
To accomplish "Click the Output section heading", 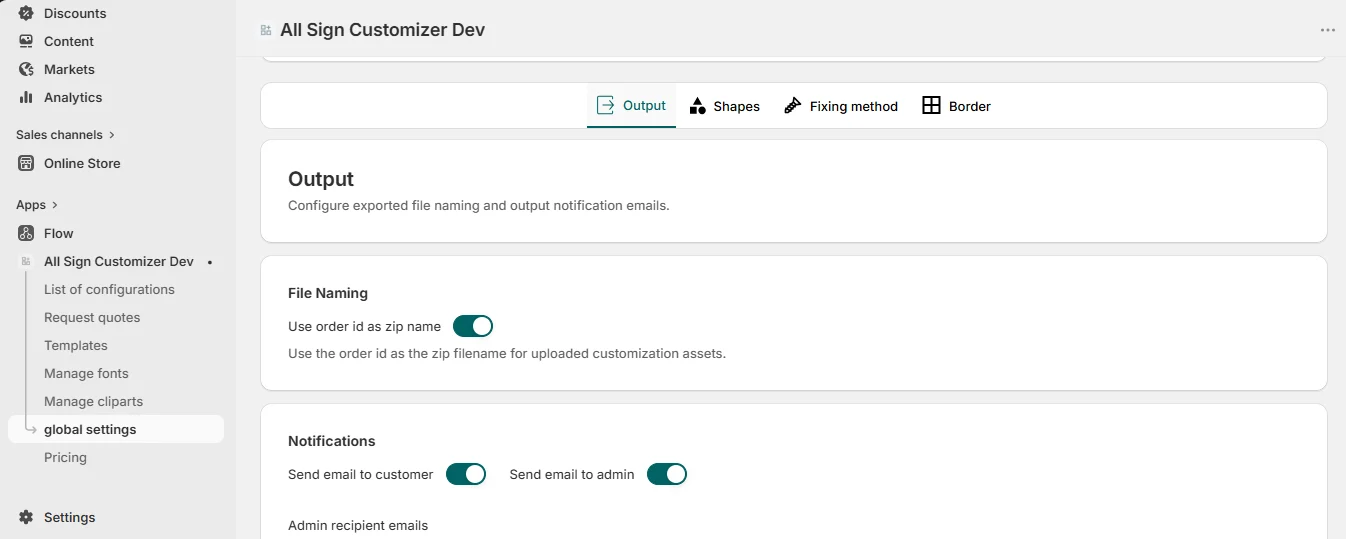I will pyautogui.click(x=321, y=179).
